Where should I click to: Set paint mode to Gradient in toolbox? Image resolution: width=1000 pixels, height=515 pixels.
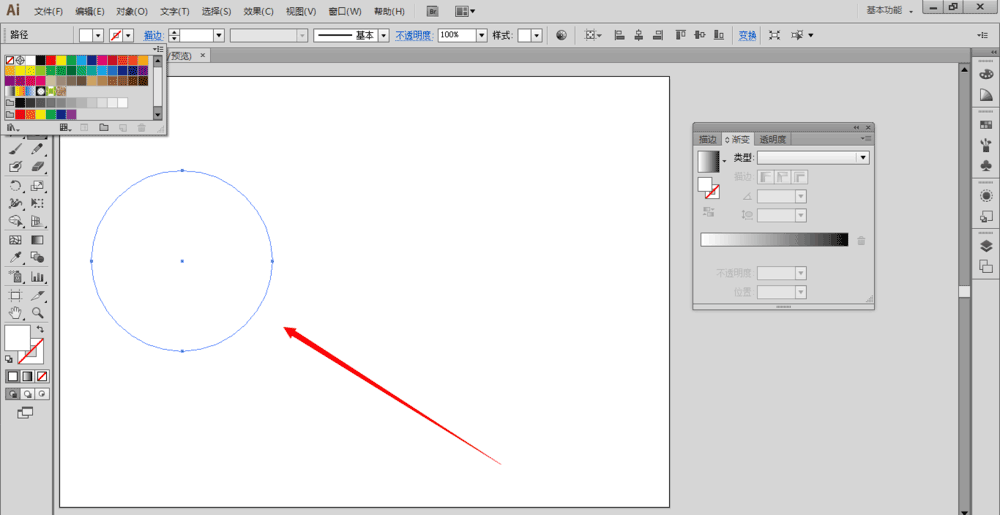27,376
